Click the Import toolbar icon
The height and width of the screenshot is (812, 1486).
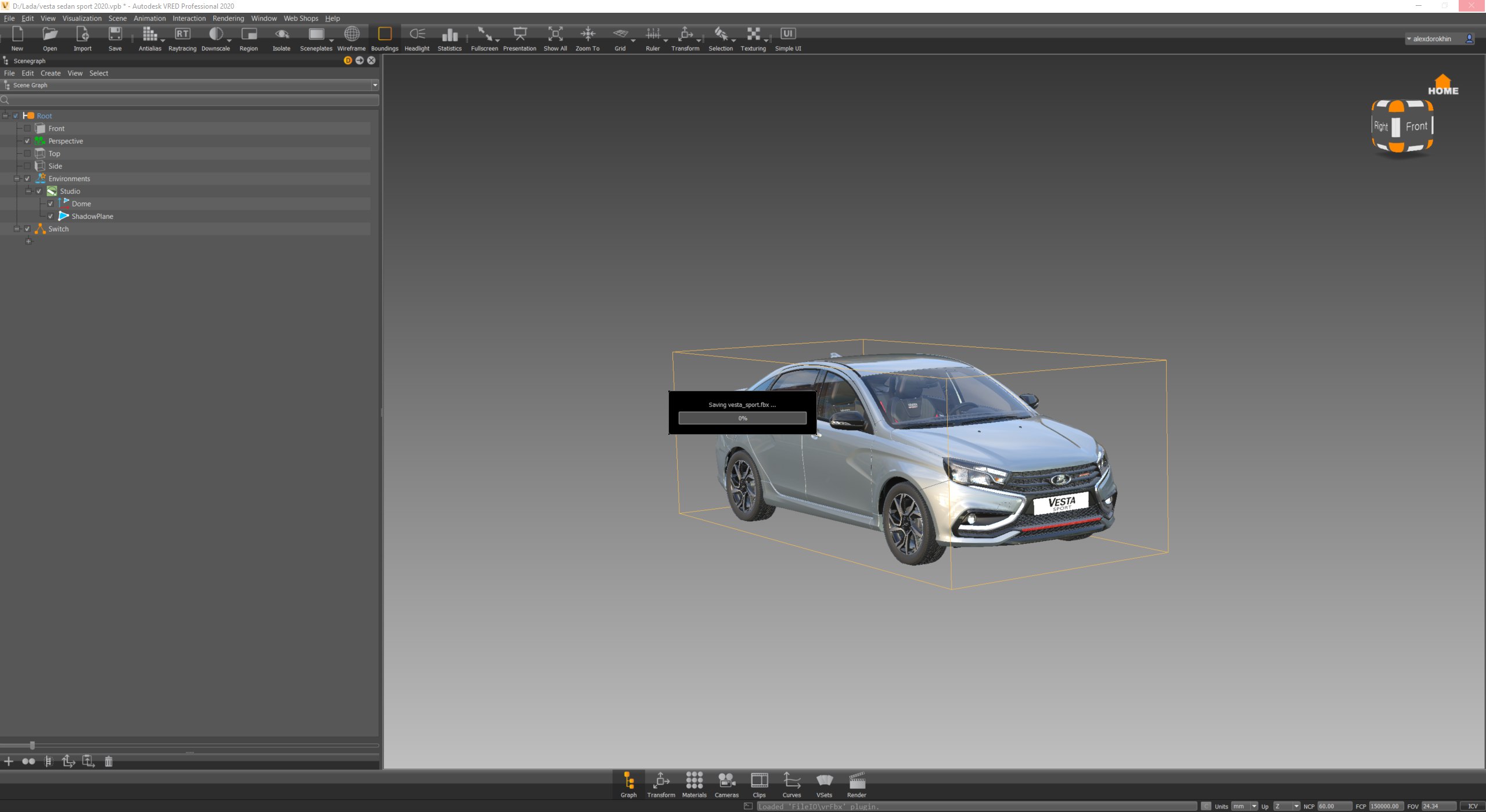coord(82,34)
